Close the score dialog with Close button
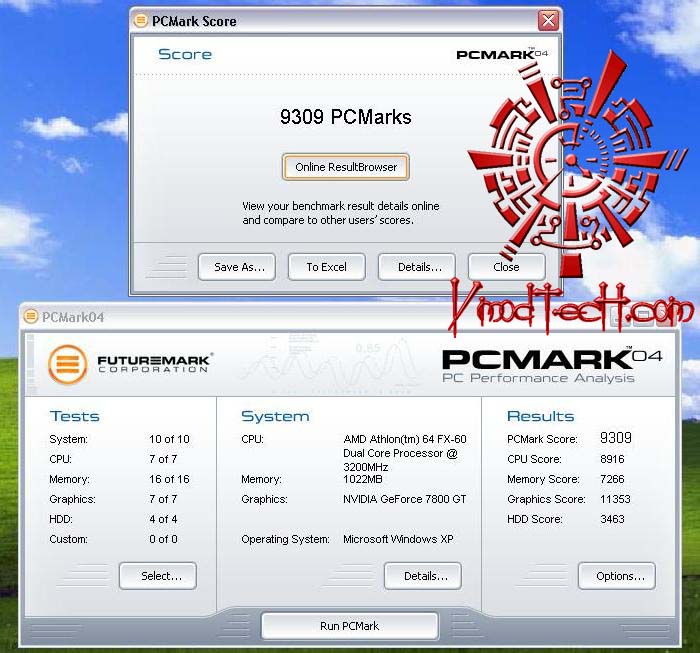The width and height of the screenshot is (700, 653). 507,267
